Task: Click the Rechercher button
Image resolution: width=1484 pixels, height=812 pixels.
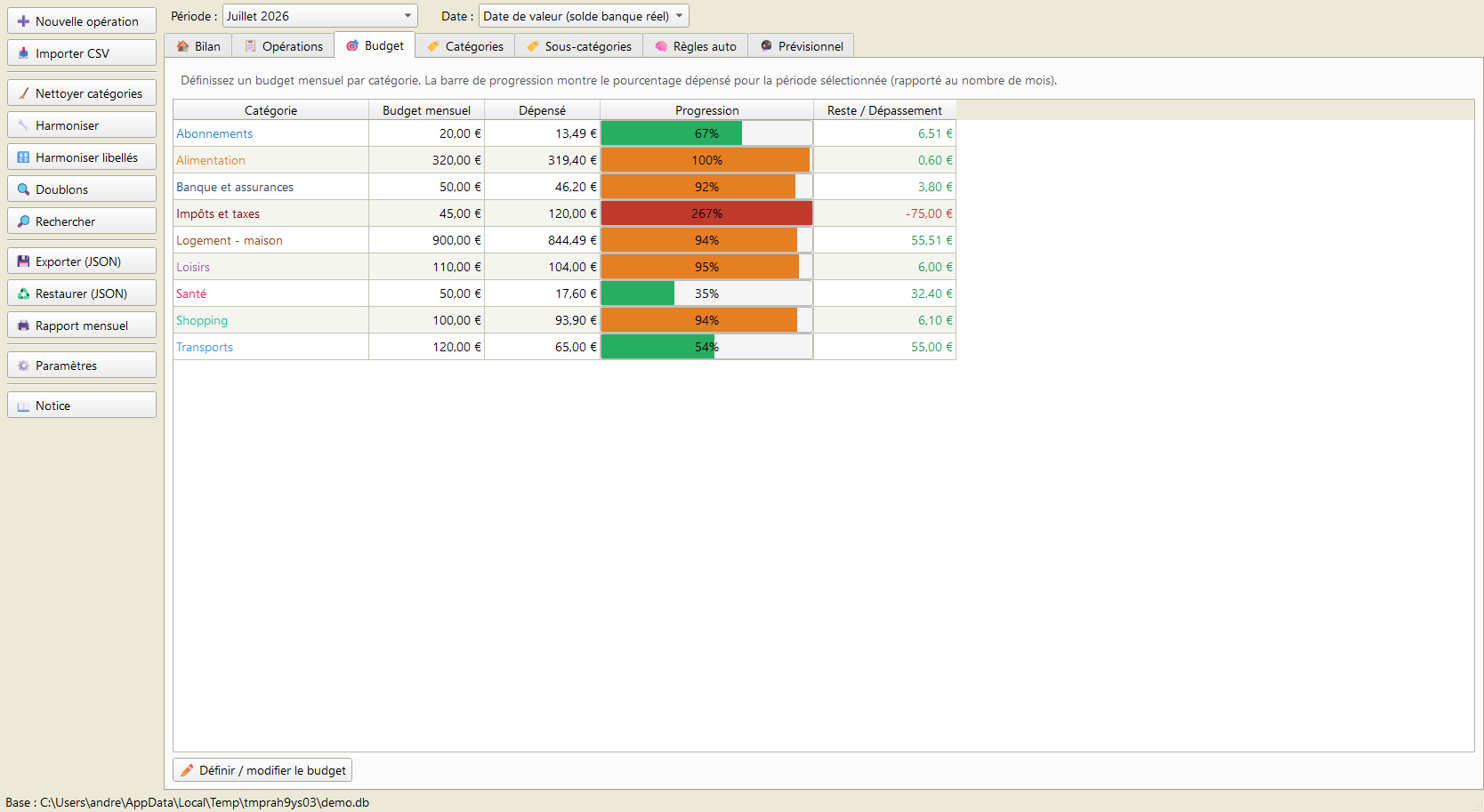Action: (x=82, y=221)
